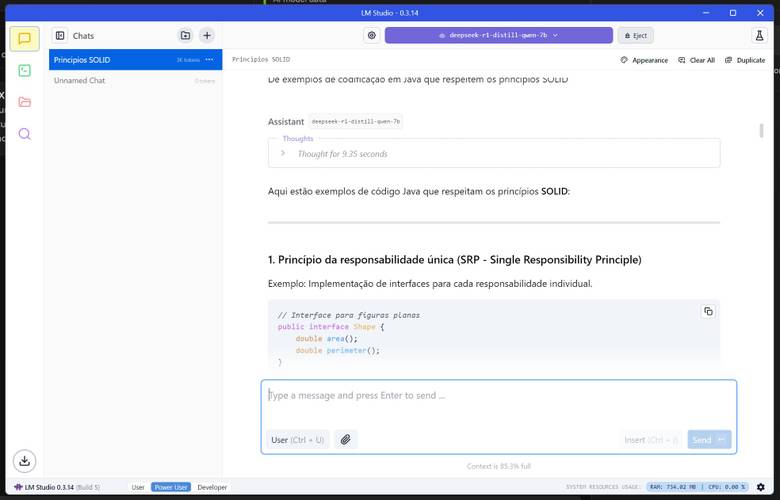Click the LM Studio logo in status bar
Screen dimensions: 780x500
point(18,487)
